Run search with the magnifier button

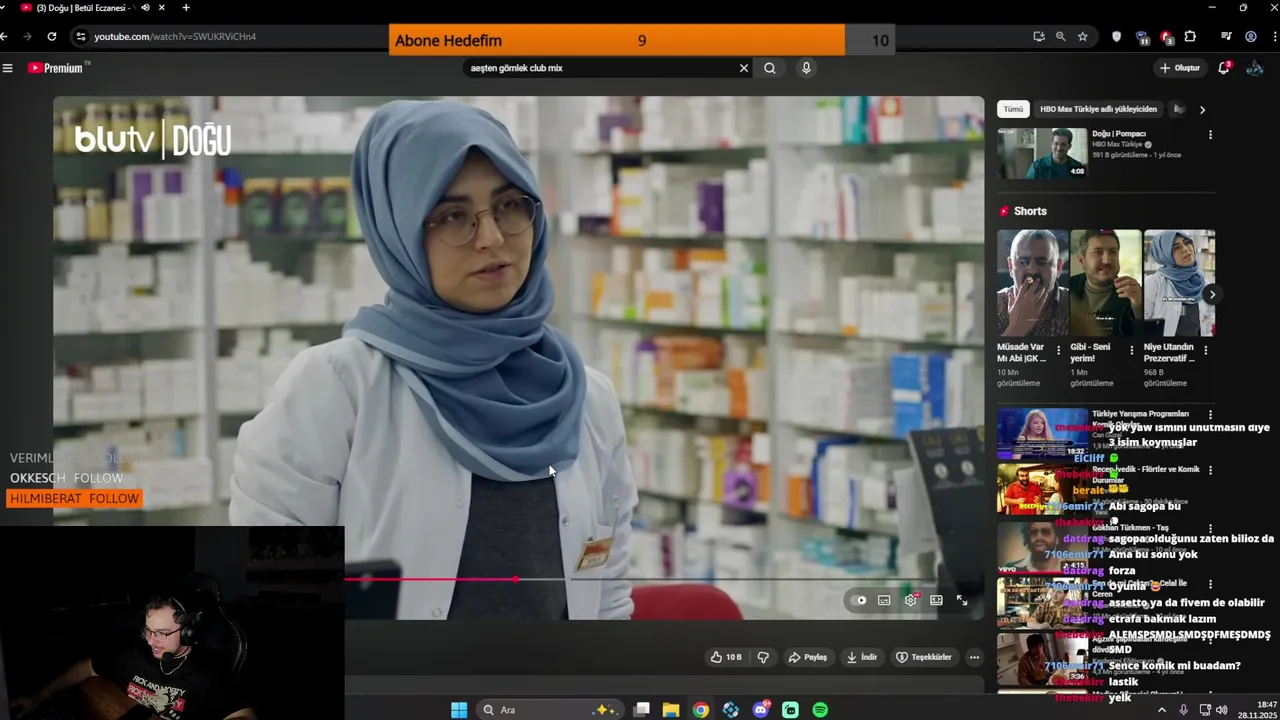point(769,68)
